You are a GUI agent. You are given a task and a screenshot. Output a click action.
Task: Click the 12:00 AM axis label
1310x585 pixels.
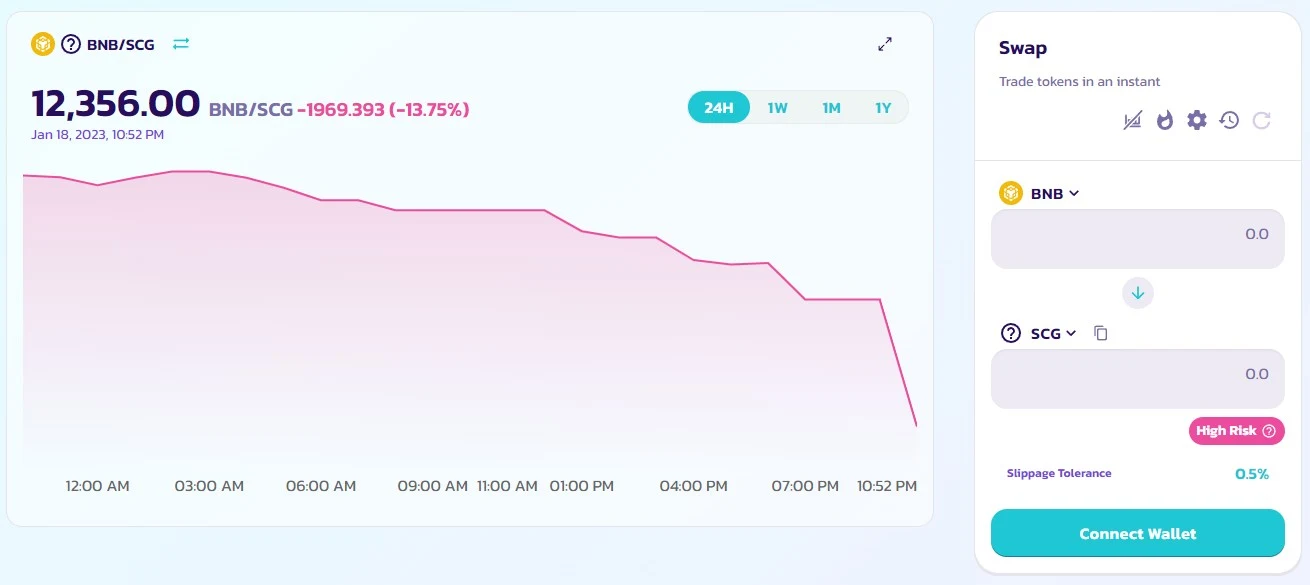point(98,486)
